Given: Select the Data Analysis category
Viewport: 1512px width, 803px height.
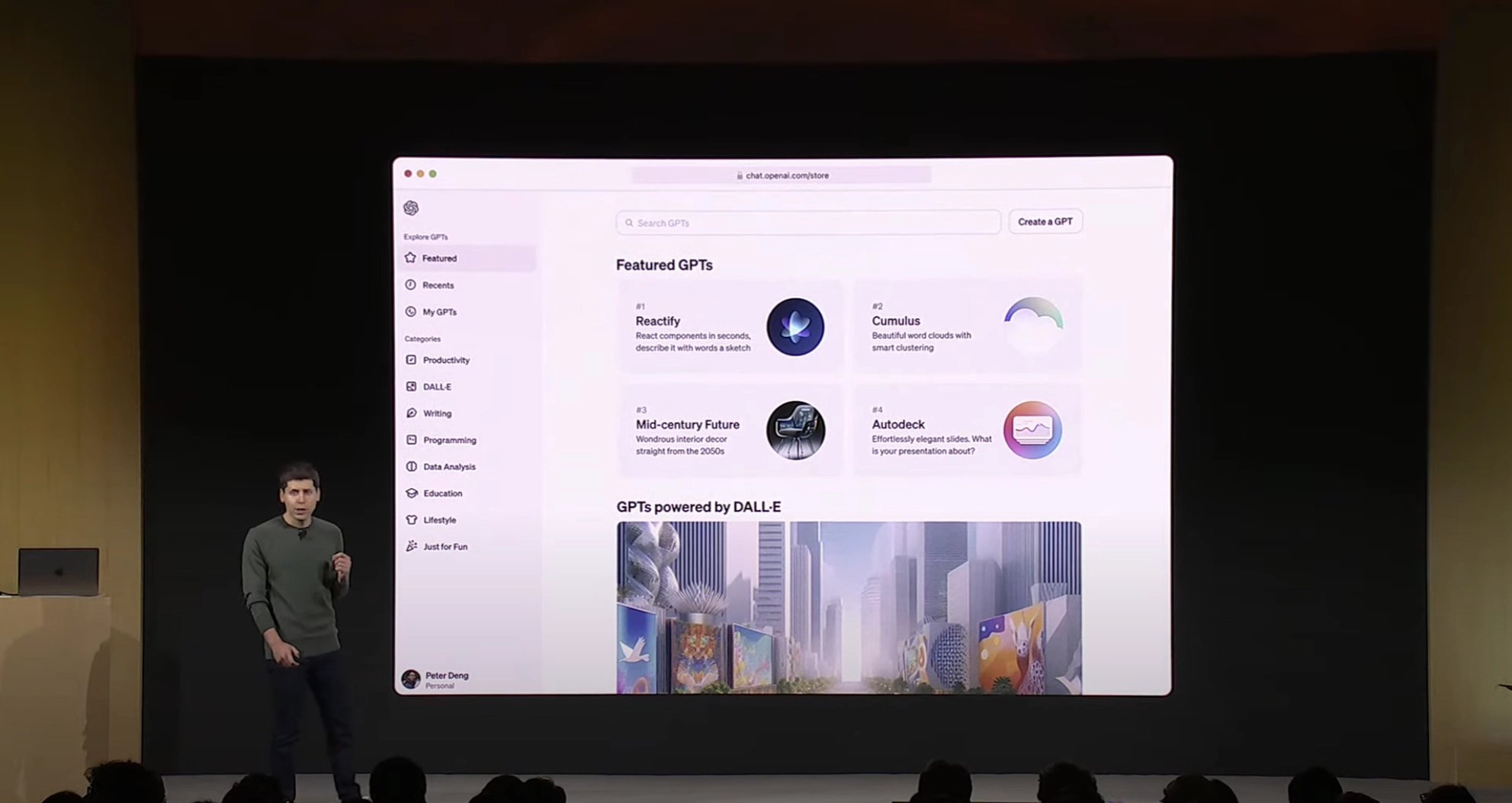Looking at the screenshot, I should point(468,467).
